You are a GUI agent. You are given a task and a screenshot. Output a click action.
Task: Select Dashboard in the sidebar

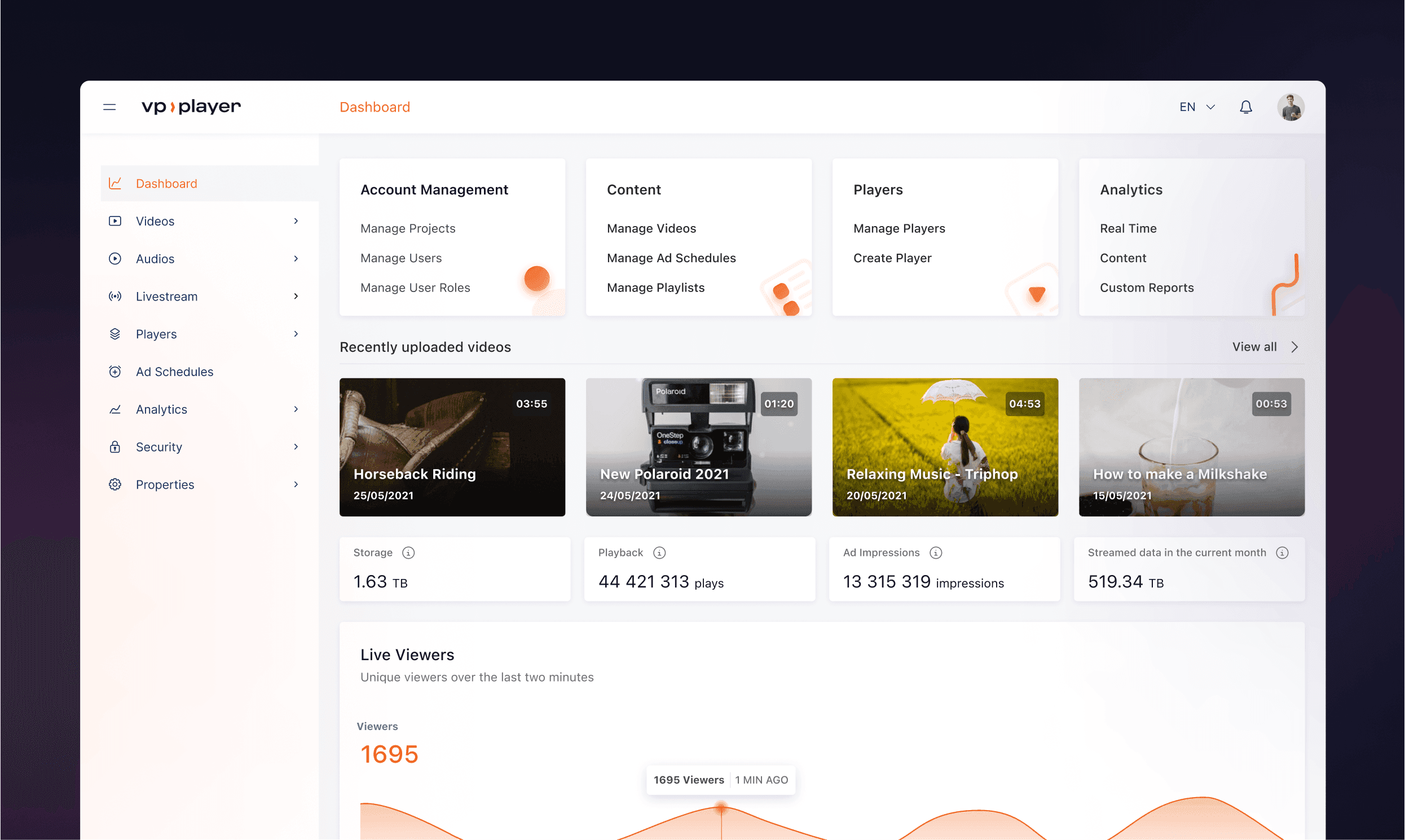pos(166,183)
